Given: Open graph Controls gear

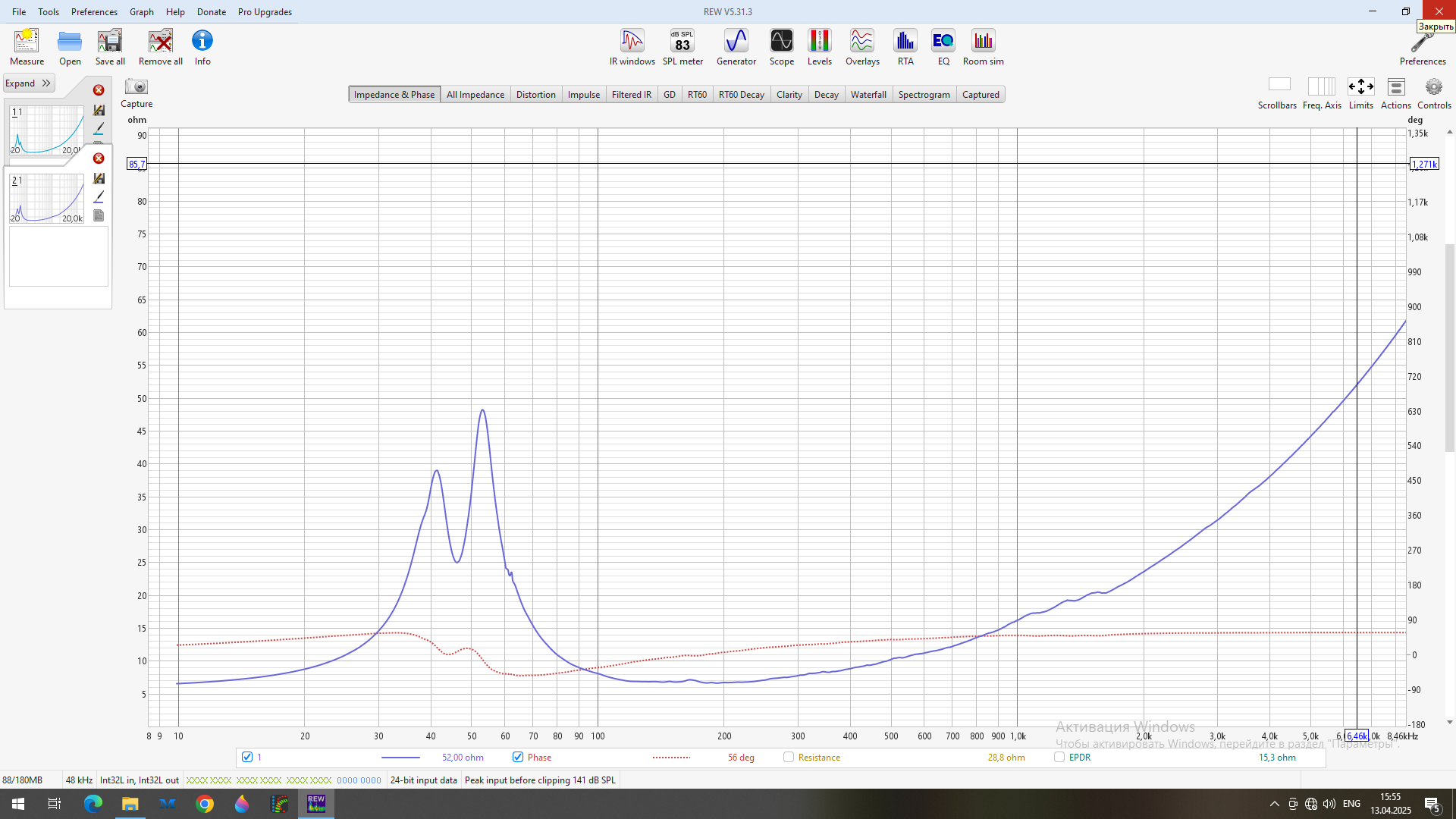Looking at the screenshot, I should pos(1434,93).
